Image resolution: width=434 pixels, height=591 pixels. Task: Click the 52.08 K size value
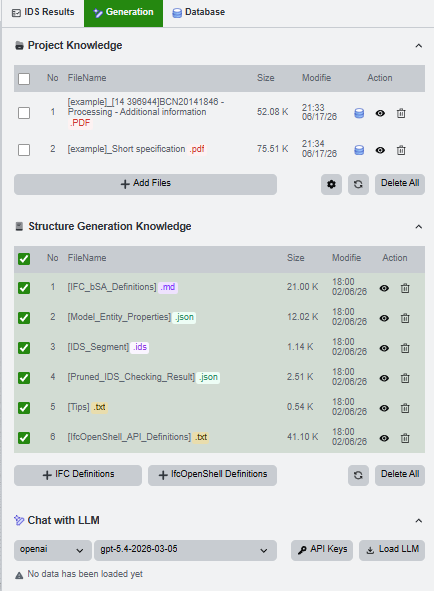(x=273, y=112)
